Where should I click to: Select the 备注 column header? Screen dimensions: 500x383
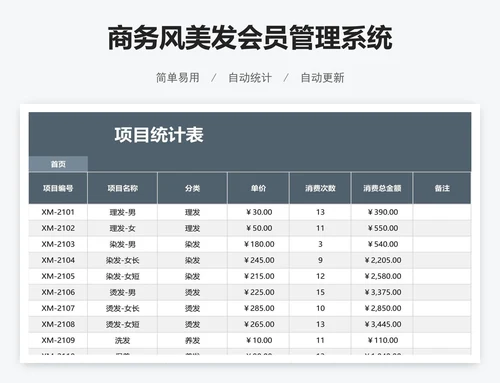point(442,188)
